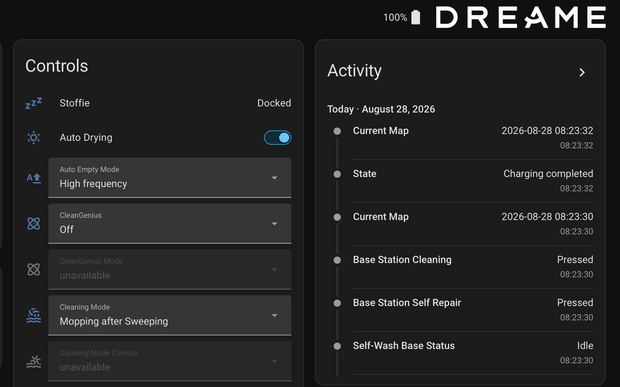The height and width of the screenshot is (387, 620).
Task: Open the Cleaning Mode dropdown
Action: coord(170,315)
